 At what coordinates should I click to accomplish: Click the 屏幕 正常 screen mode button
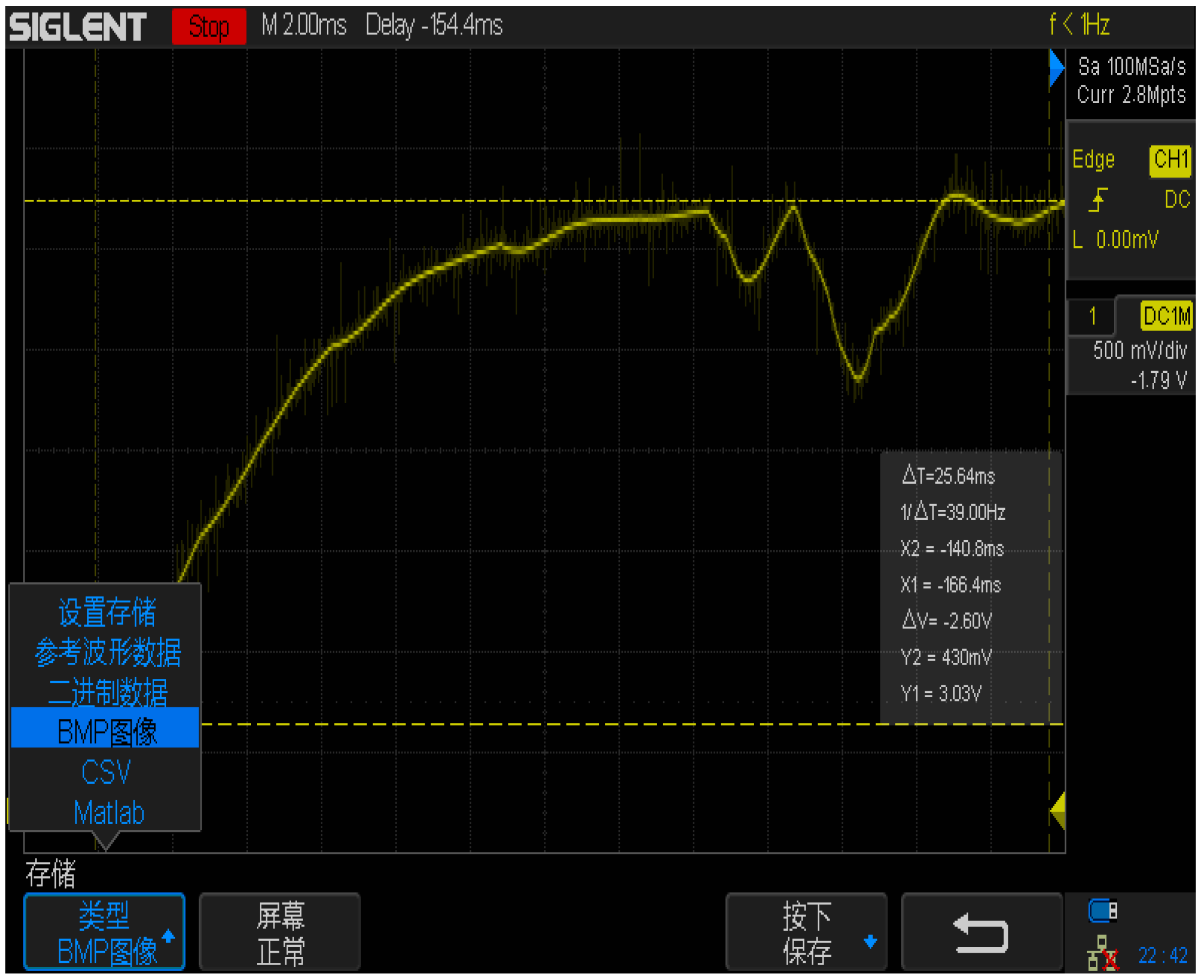click(x=280, y=932)
